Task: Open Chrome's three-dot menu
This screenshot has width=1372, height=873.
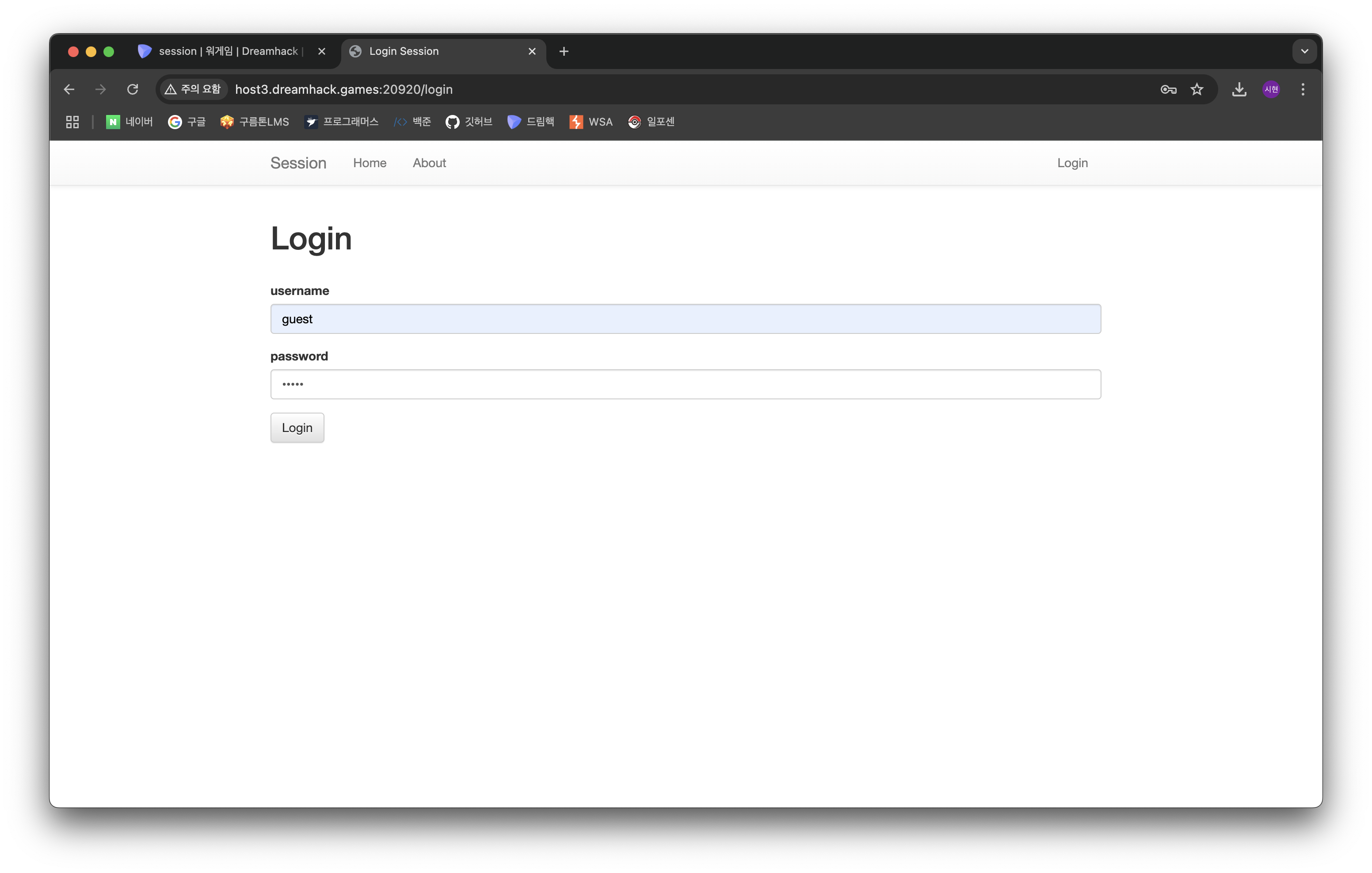Action: click(1303, 89)
